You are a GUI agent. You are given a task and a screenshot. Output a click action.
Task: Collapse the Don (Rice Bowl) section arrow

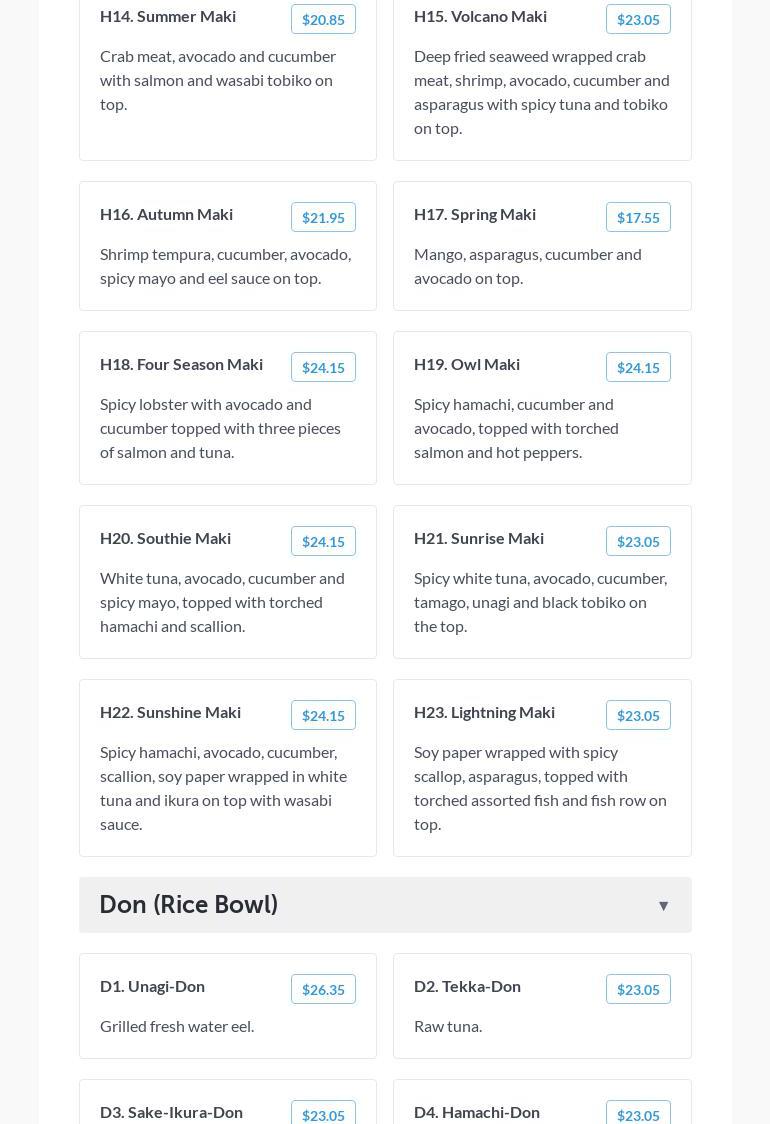pos(663,906)
